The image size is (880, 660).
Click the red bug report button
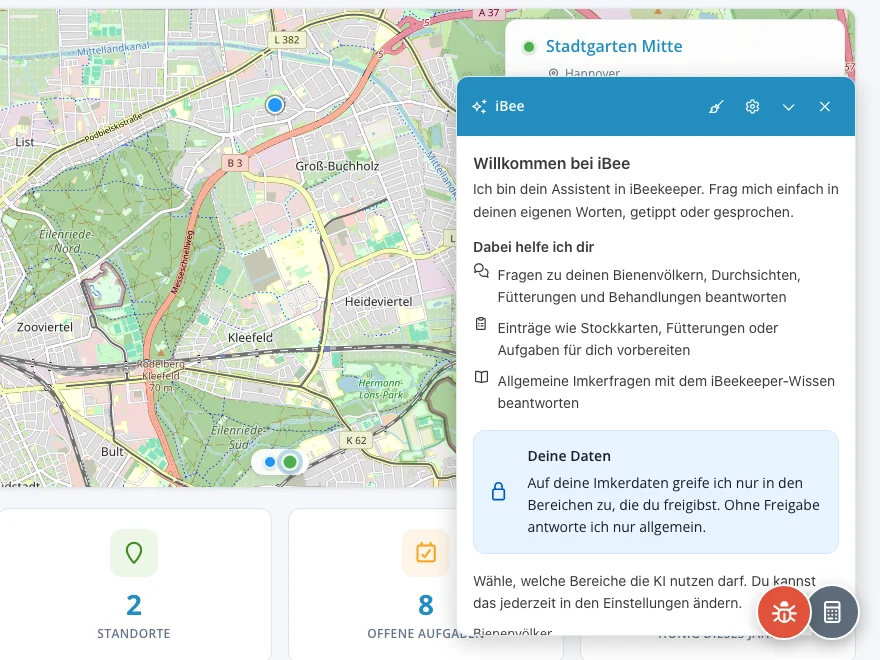click(x=783, y=612)
